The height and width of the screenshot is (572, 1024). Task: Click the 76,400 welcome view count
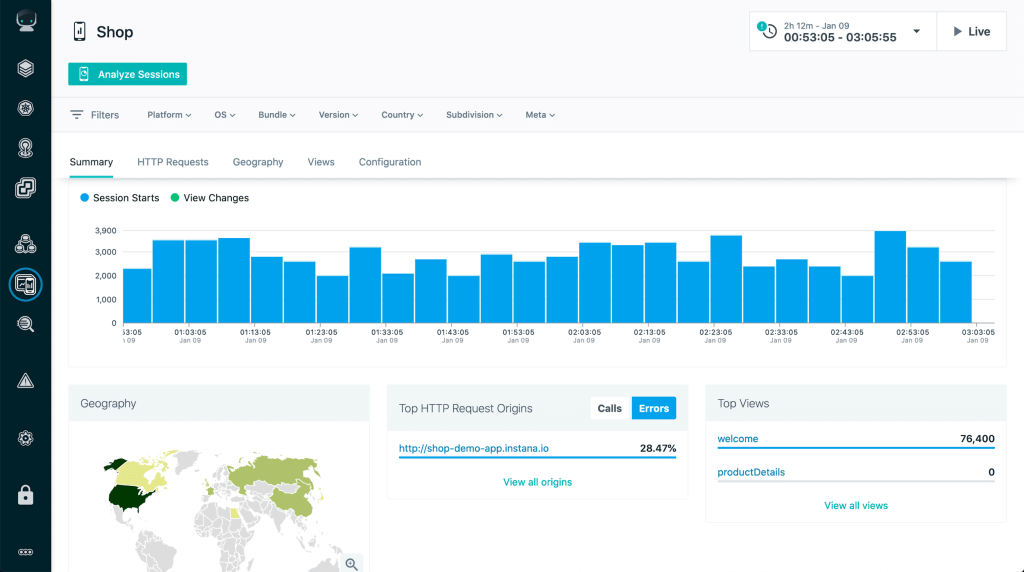977,439
